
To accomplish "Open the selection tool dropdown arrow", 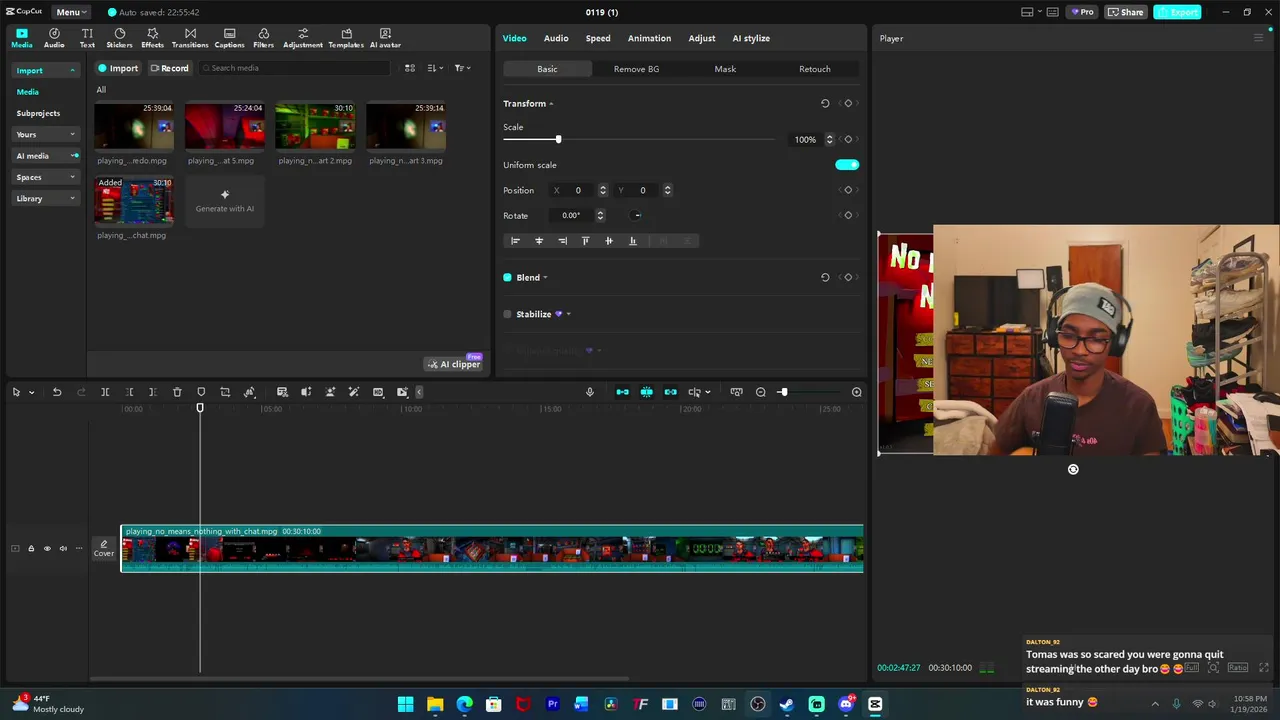I will click(x=31, y=392).
